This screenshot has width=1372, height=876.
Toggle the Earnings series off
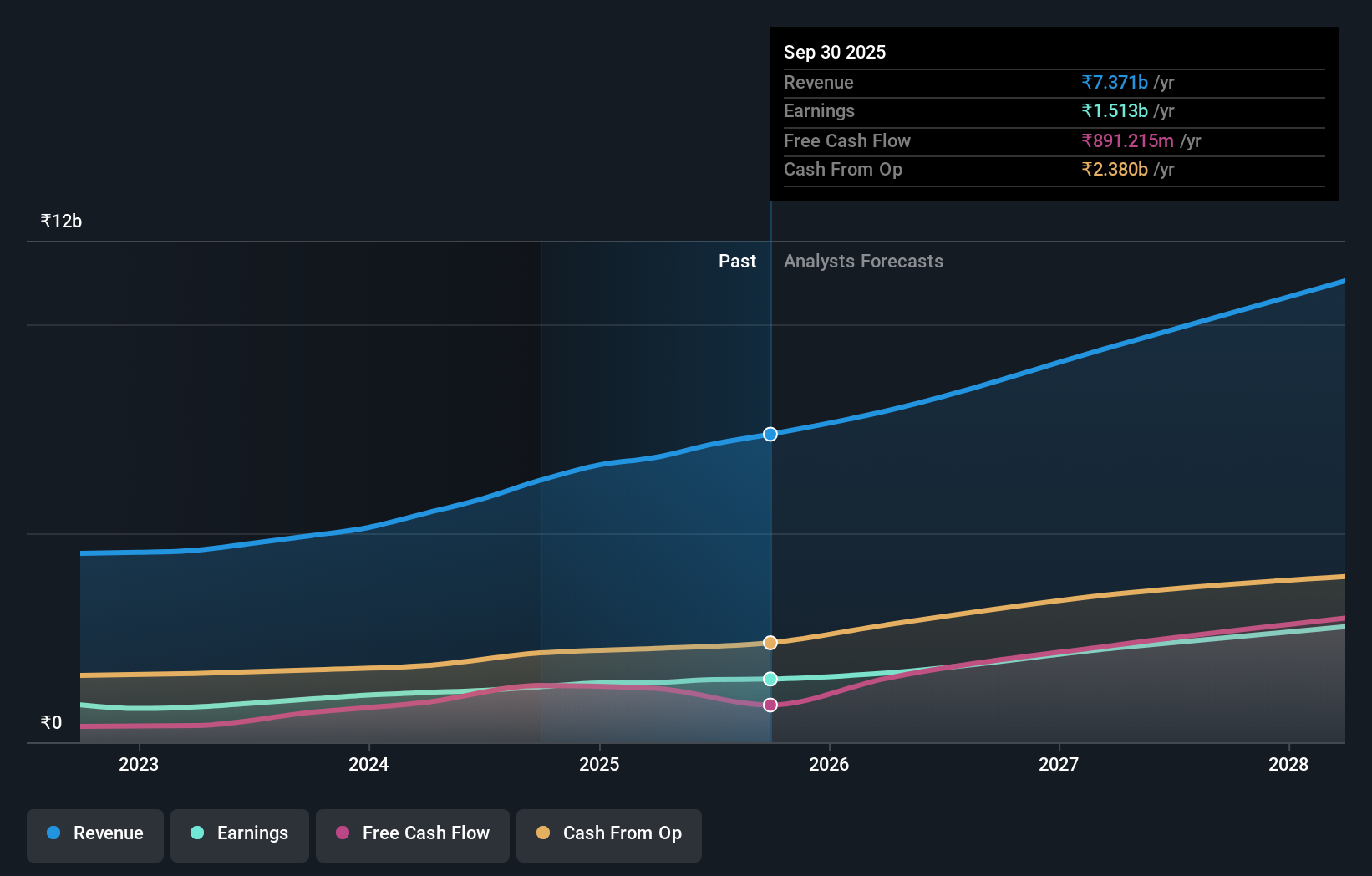pyautogui.click(x=240, y=835)
